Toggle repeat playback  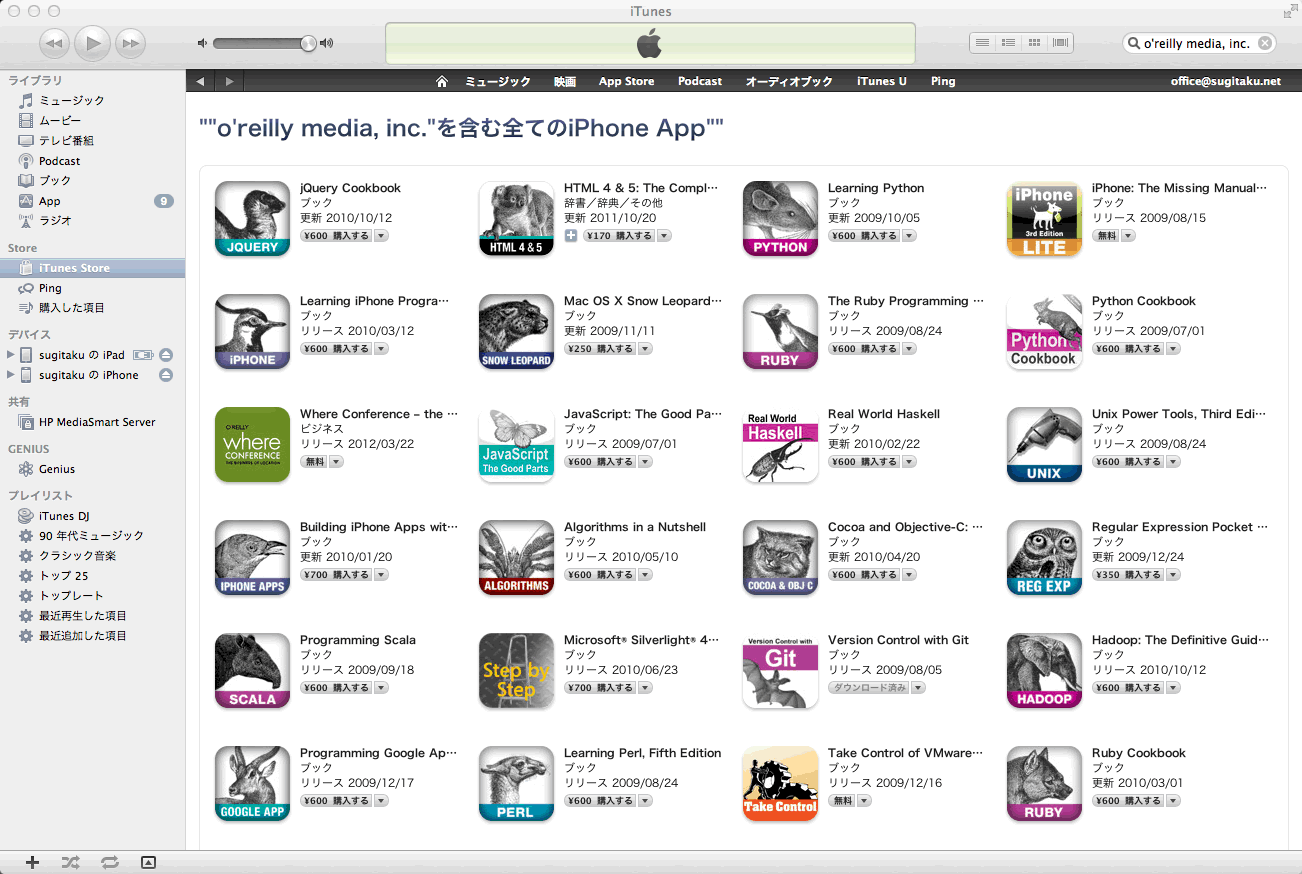(x=109, y=862)
